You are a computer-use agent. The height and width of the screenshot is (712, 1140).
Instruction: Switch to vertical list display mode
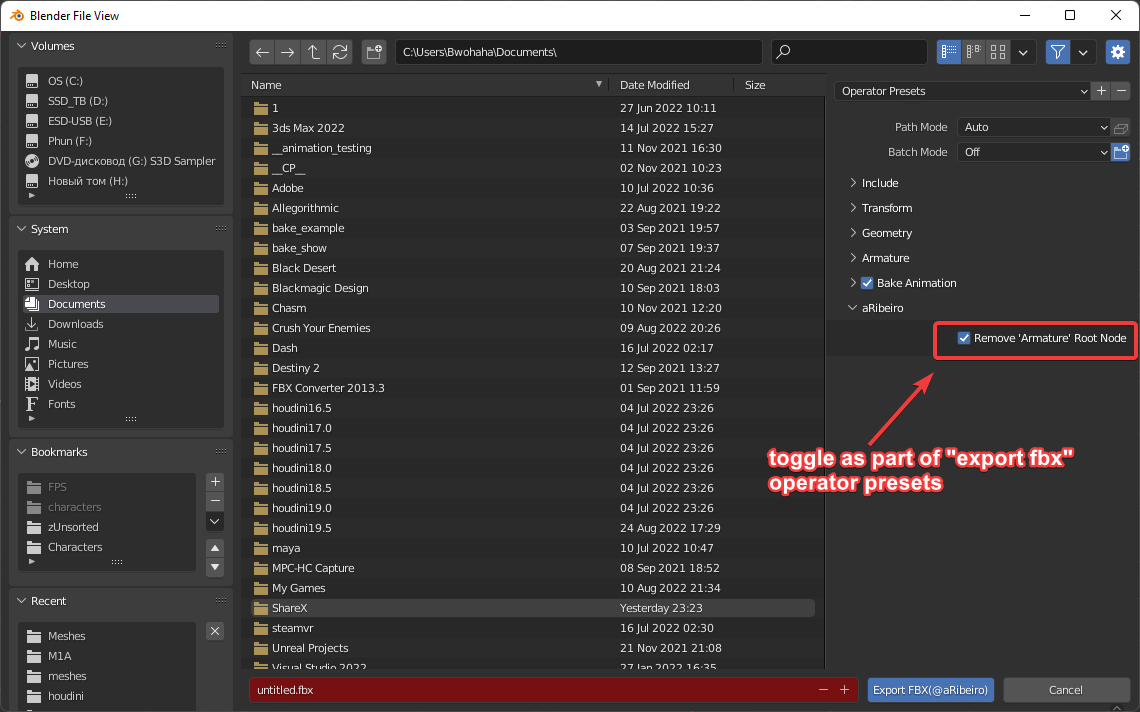(949, 52)
